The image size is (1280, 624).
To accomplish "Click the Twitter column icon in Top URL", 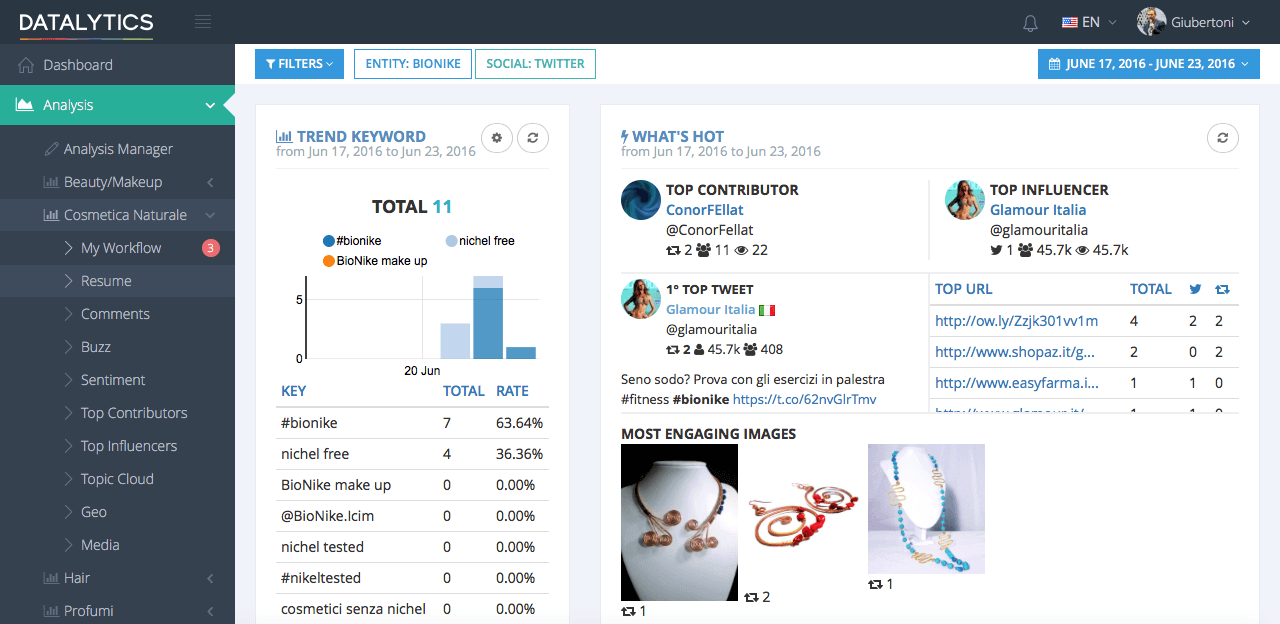I will [1195, 289].
